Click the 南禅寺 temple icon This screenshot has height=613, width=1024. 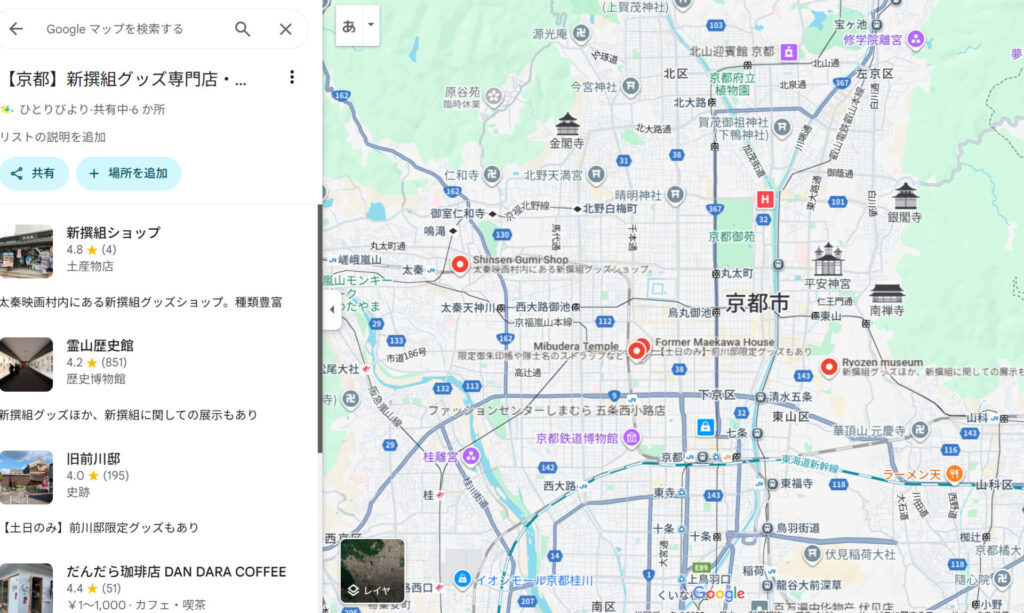(x=887, y=293)
